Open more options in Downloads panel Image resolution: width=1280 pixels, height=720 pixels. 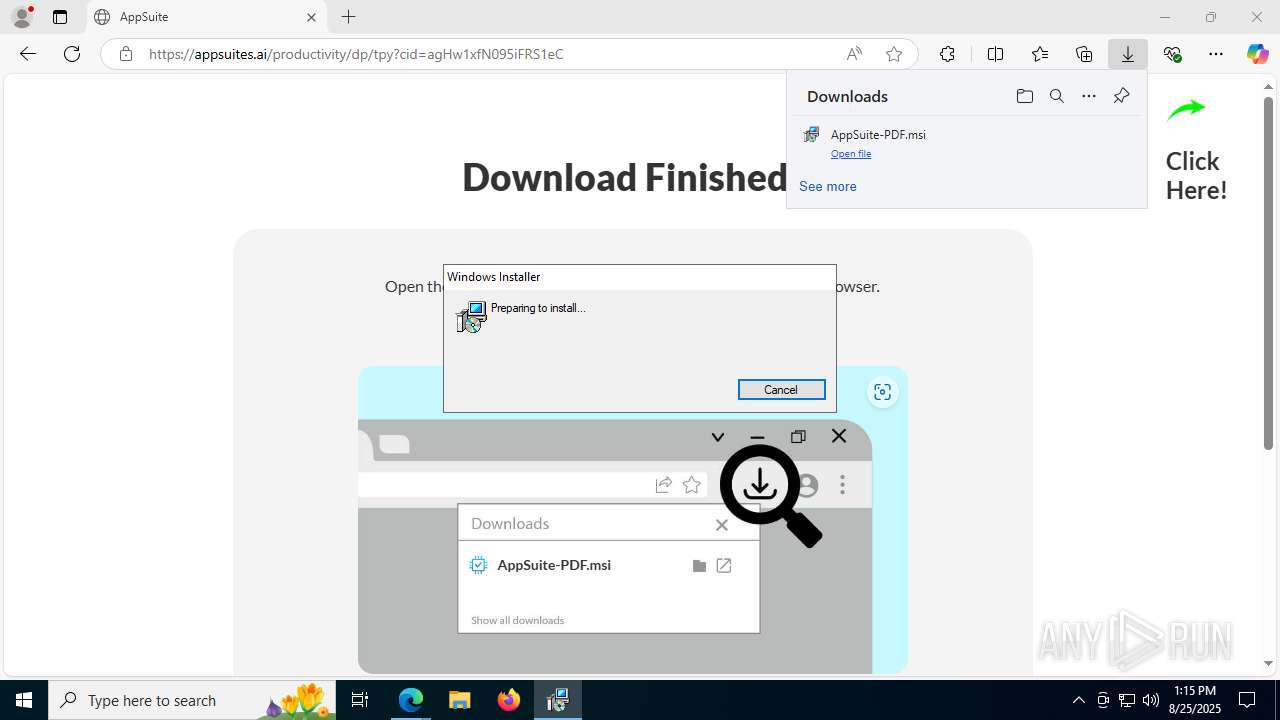point(1089,96)
